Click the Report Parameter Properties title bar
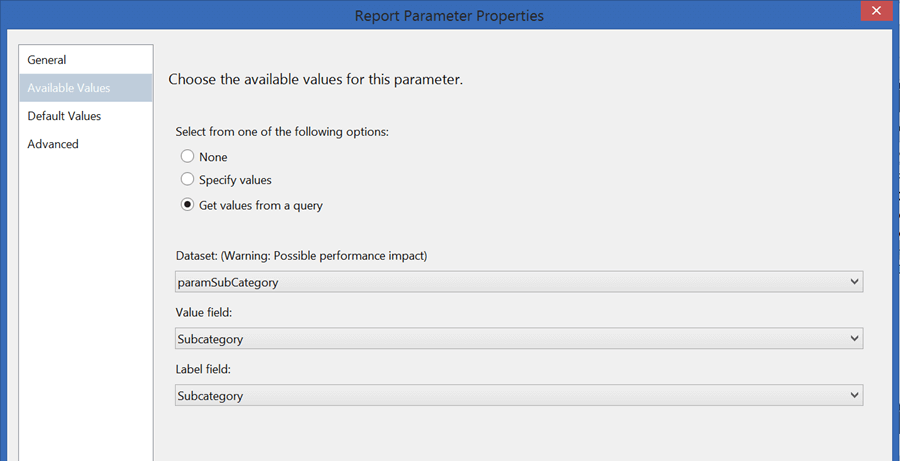Screen dimensions: 900x461 (449, 15)
